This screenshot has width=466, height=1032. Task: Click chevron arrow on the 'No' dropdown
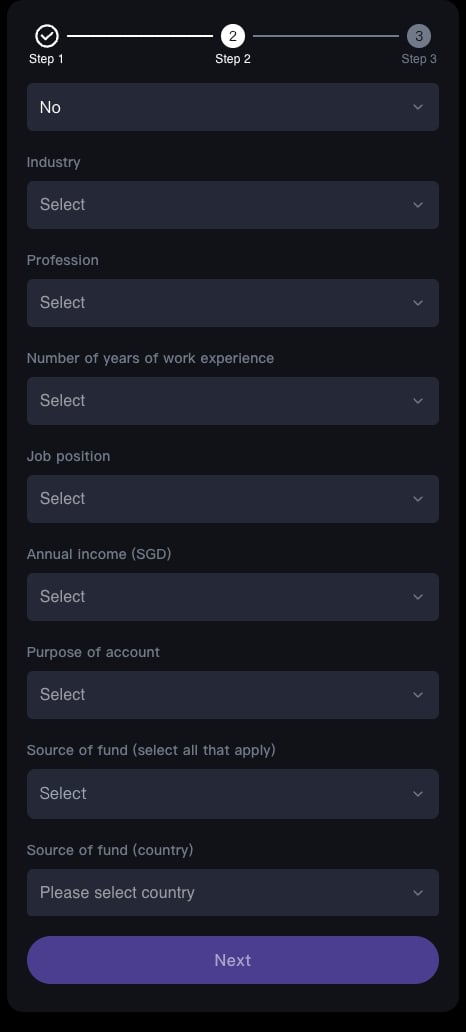tap(418, 107)
